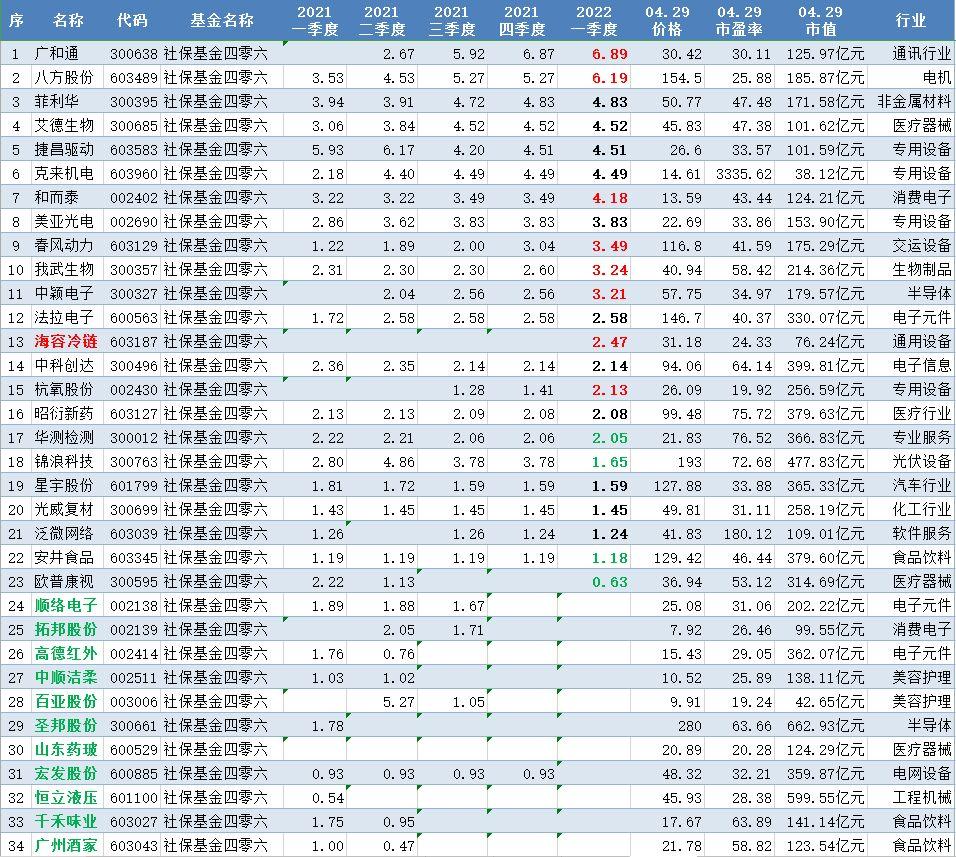Click the price value 280
The height and width of the screenshot is (857, 956).
[690, 726]
